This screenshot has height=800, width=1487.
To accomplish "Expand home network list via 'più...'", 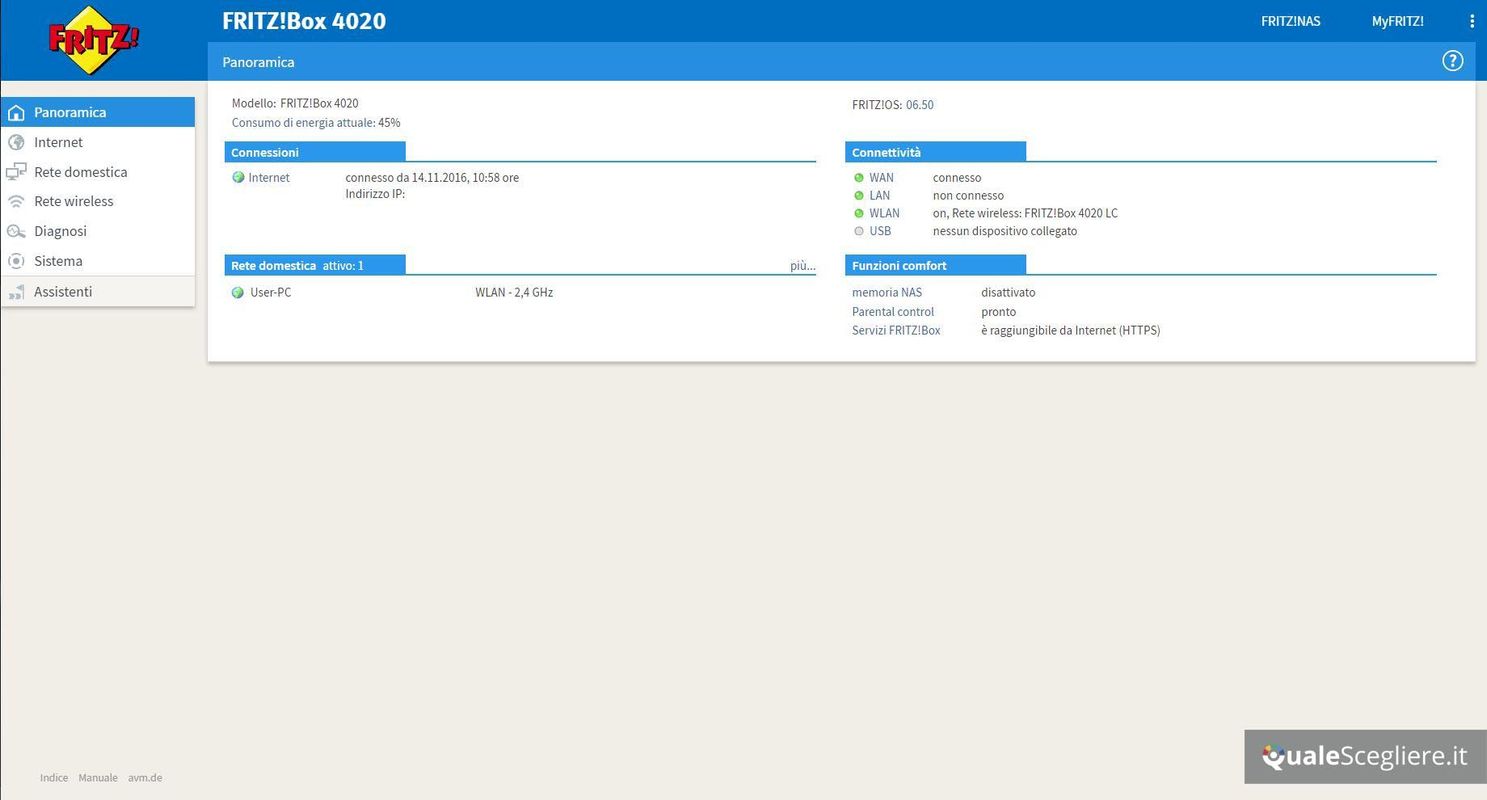I will pos(802,266).
